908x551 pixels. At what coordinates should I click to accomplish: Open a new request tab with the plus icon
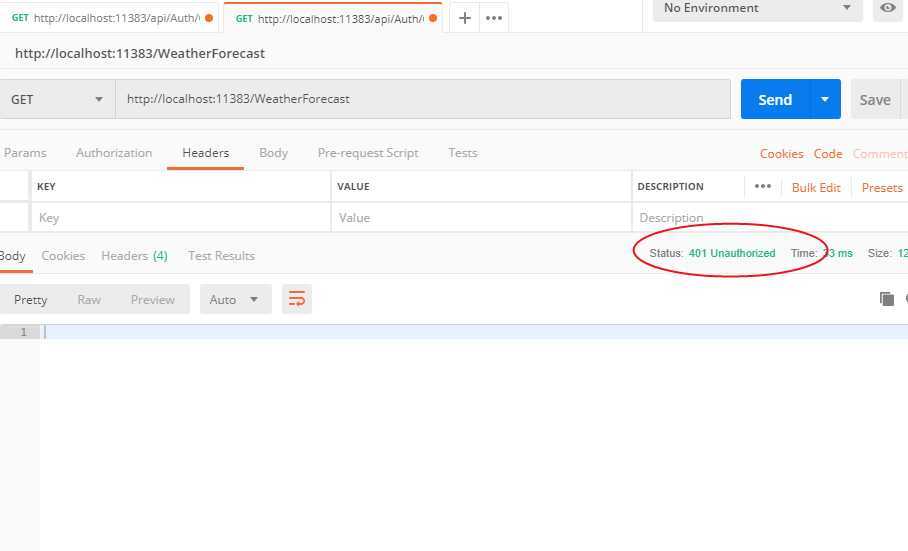[464, 18]
